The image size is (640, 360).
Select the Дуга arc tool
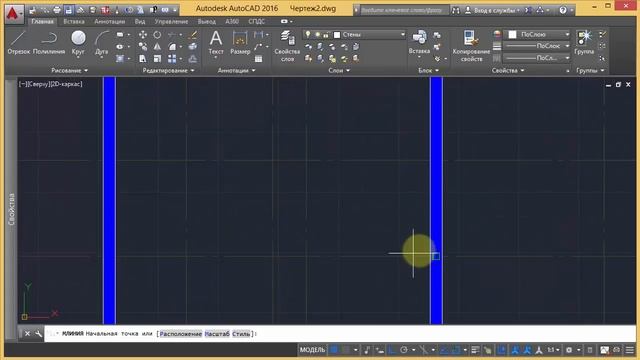pyautogui.click(x=102, y=43)
